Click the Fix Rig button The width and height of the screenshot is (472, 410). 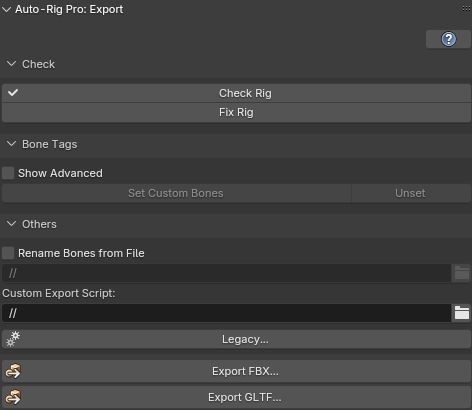(236, 113)
